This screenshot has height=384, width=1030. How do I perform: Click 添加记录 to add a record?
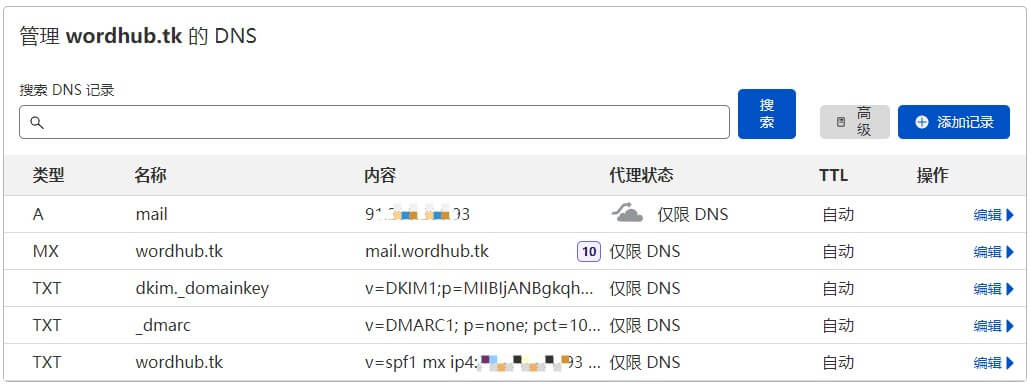pyautogui.click(x=954, y=122)
